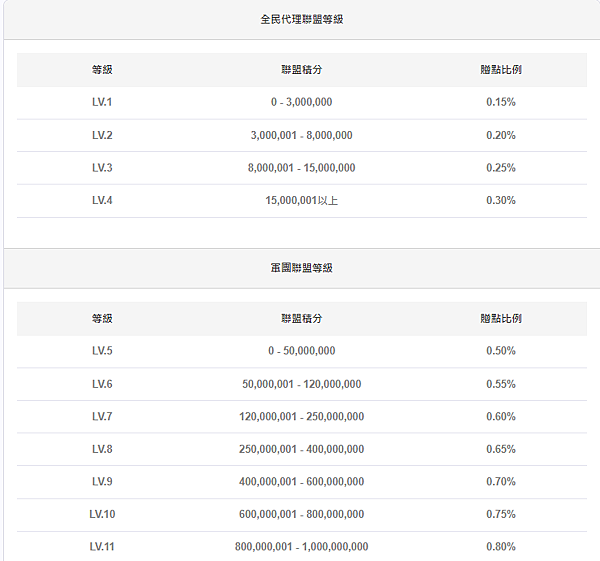Select the 0.55% bonus ratio cell

click(x=500, y=384)
